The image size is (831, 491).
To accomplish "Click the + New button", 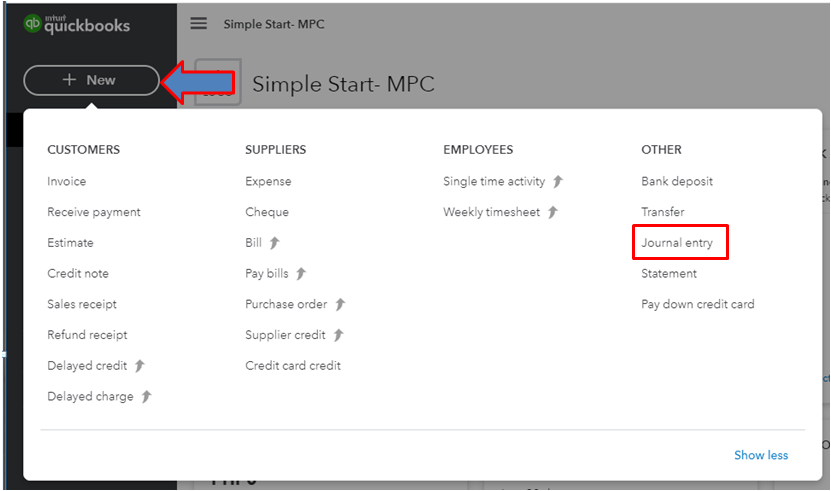I will 91,80.
